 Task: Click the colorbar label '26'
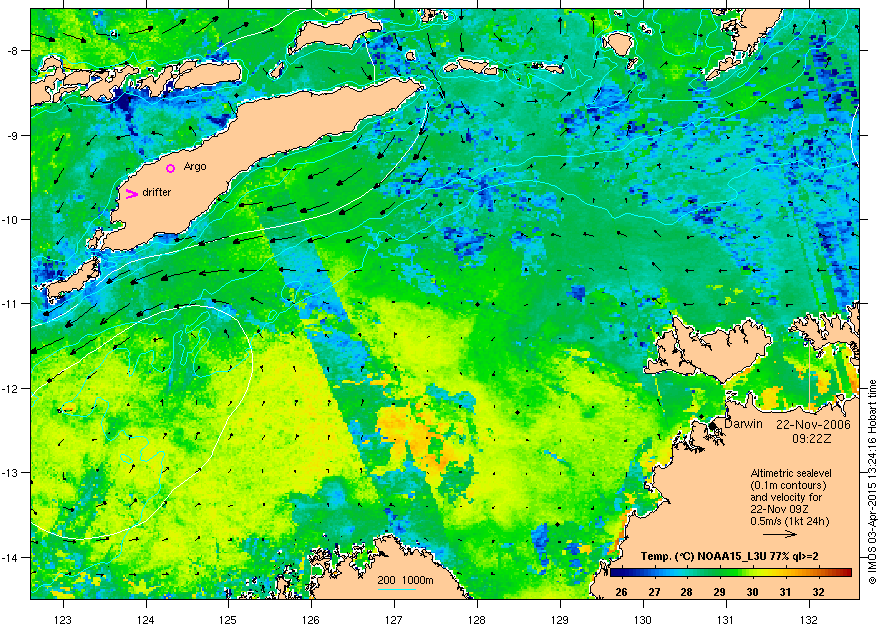(x=621, y=592)
